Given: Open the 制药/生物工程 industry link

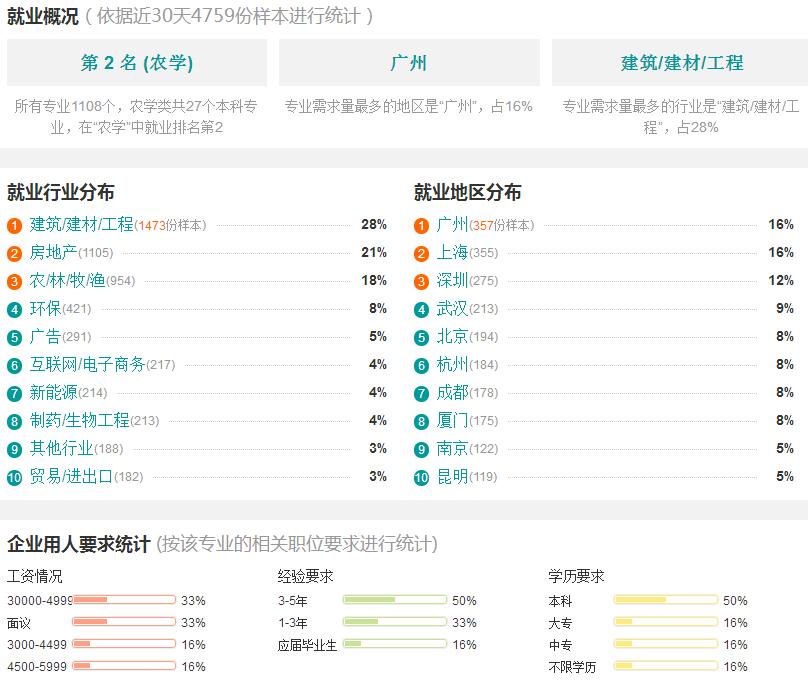Looking at the screenshot, I should (x=79, y=420).
